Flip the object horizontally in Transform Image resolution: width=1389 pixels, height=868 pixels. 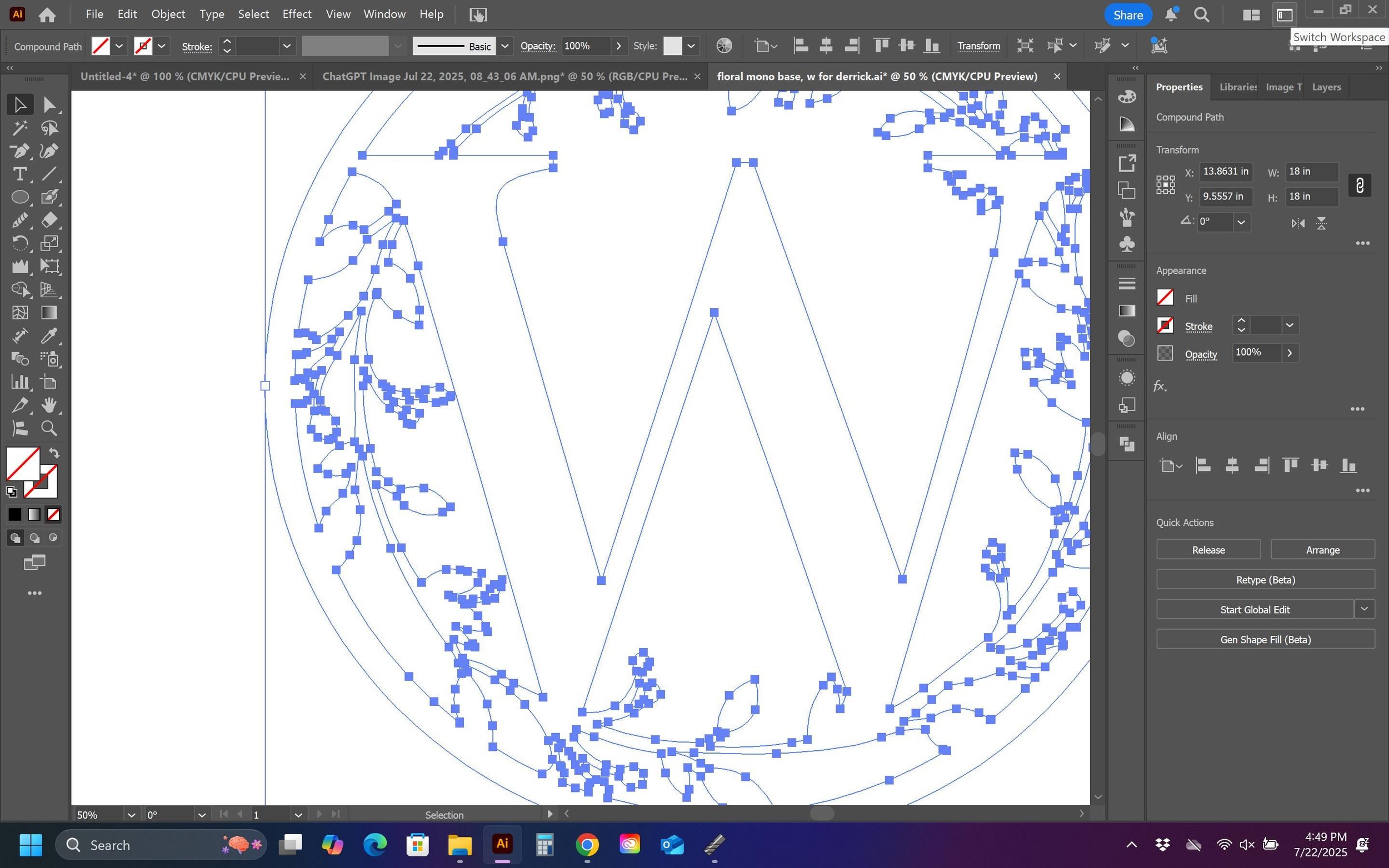coord(1298,223)
